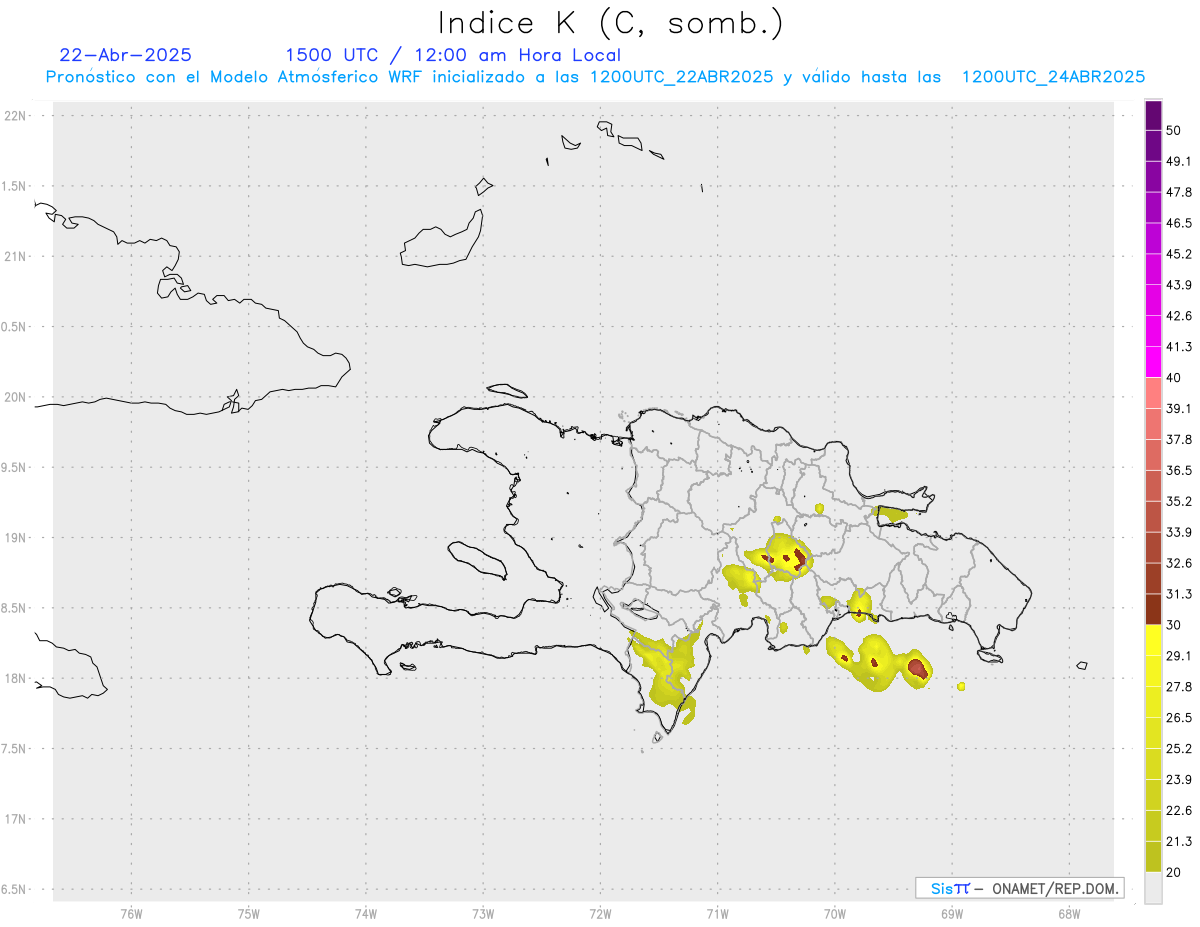Pick the bright yellow swatch between 29.1 and 30
The image size is (1200, 927).
(x=1153, y=640)
